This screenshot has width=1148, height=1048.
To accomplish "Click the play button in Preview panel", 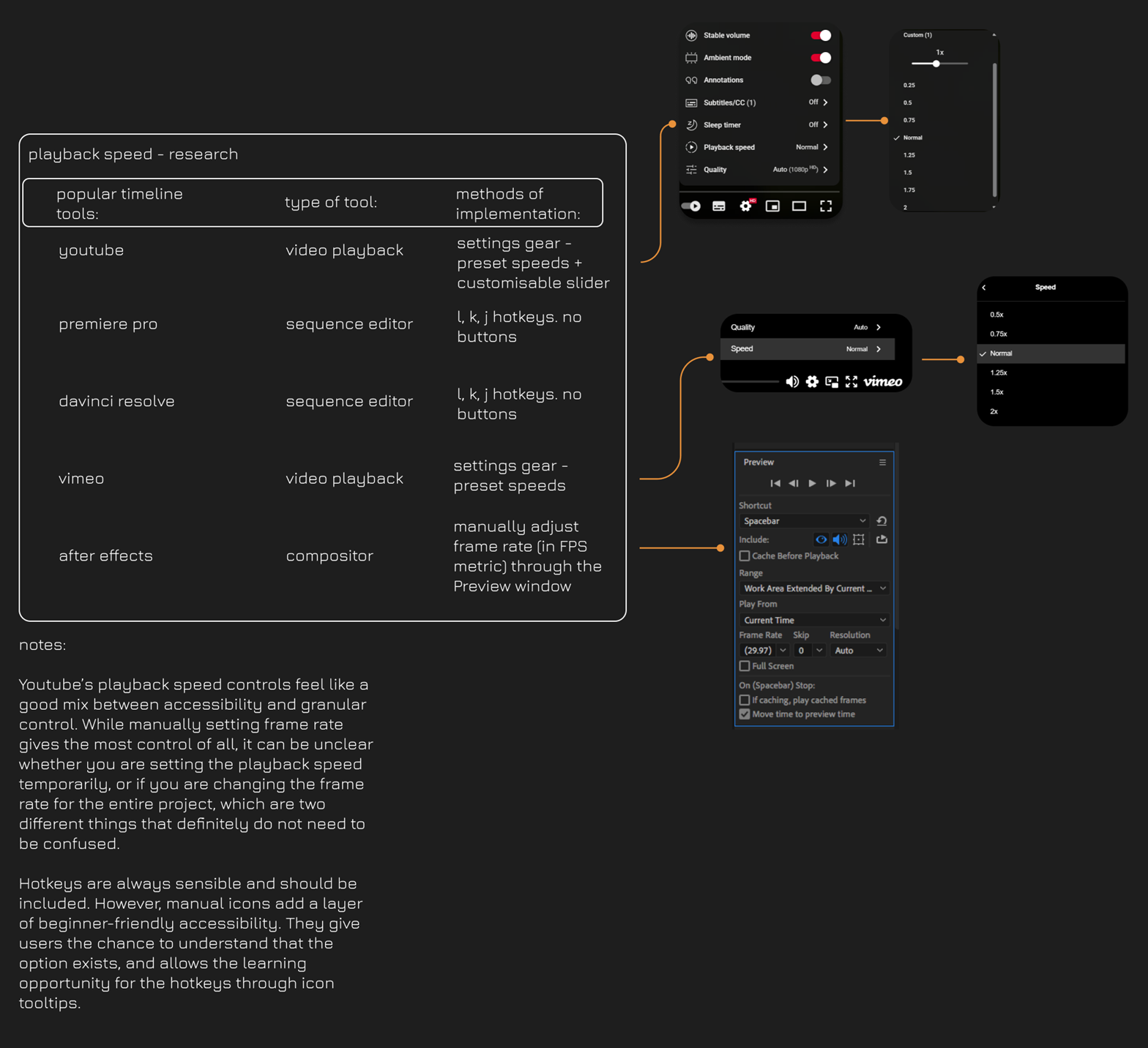I will [812, 483].
